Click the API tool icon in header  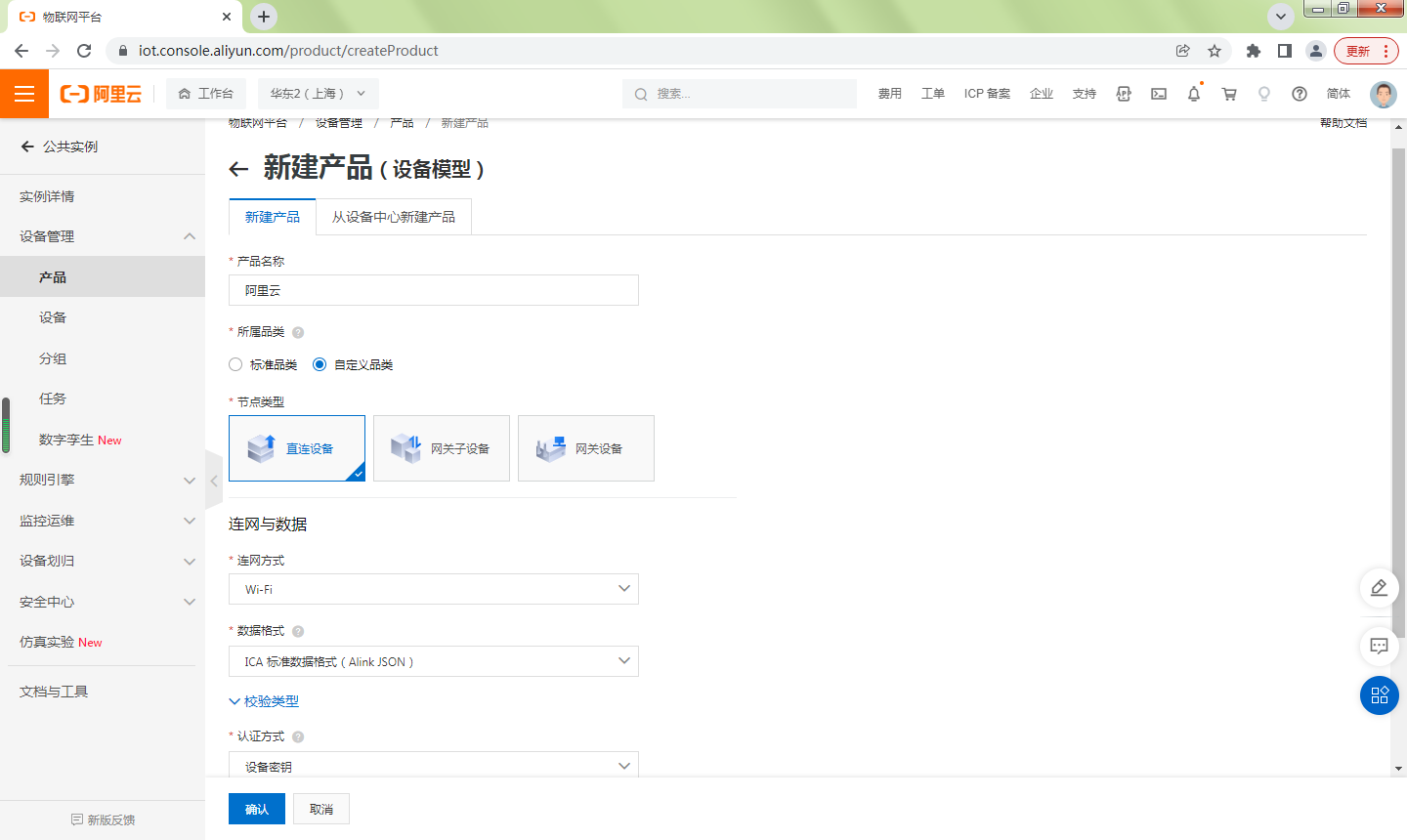pyautogui.click(x=1124, y=94)
